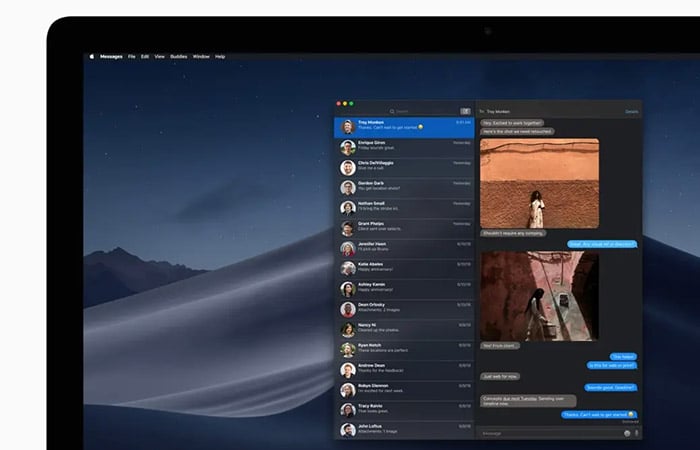
Task: Open the Details link for this conversation
Action: pos(632,112)
